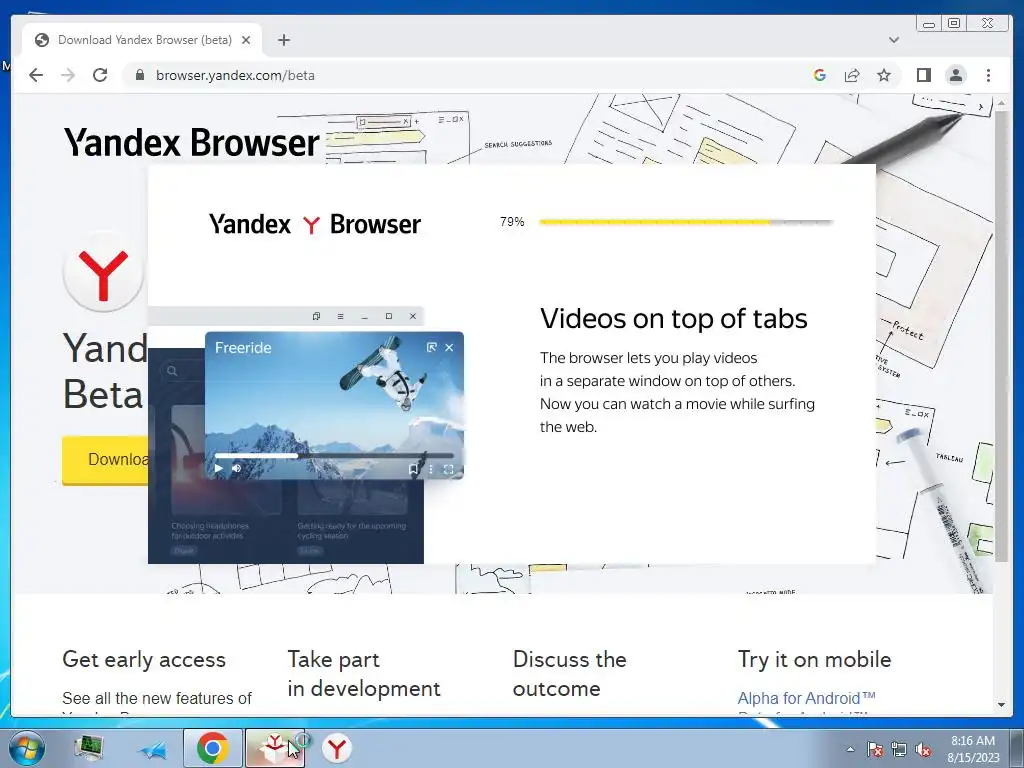
Task: Click the bookmark icon on Freeride video
Action: (413, 470)
